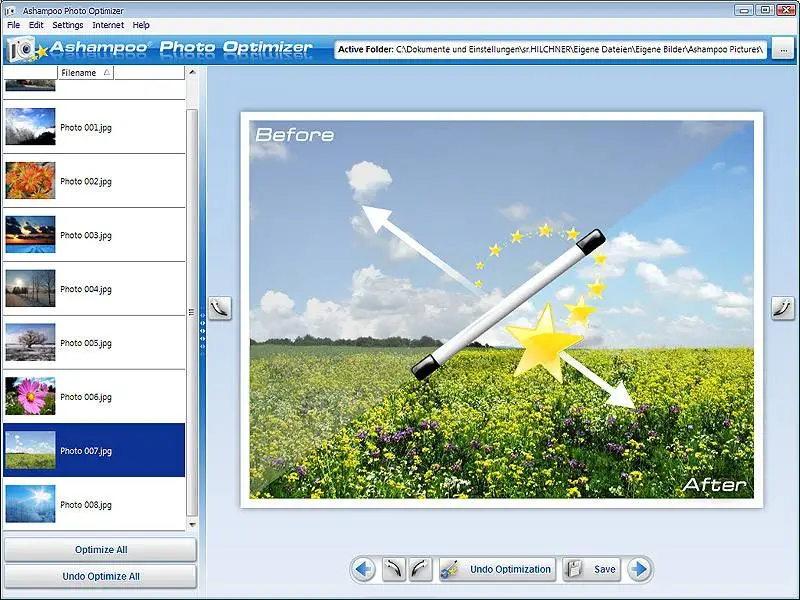
Task: Select Photo 008.jpg blue sun thumbnail
Action: [30, 504]
